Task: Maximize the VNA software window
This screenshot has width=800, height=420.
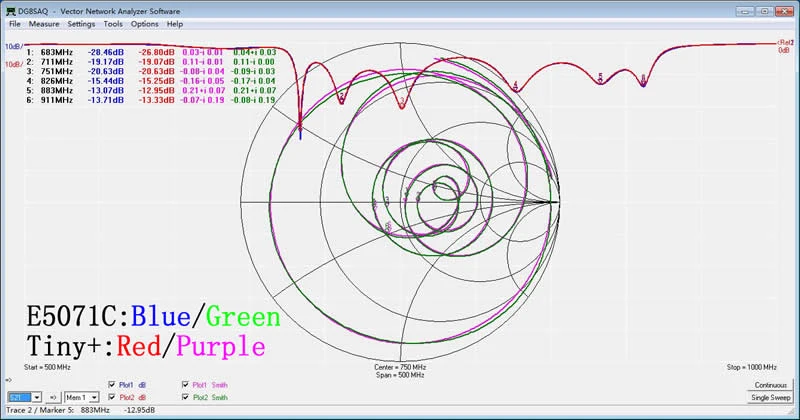Action: click(x=764, y=11)
